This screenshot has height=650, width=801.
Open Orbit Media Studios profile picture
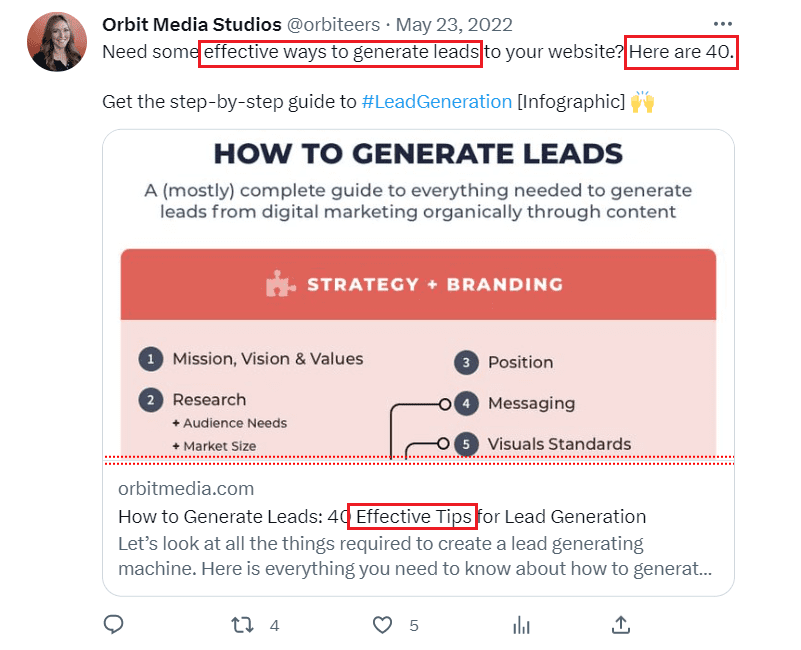click(x=58, y=42)
